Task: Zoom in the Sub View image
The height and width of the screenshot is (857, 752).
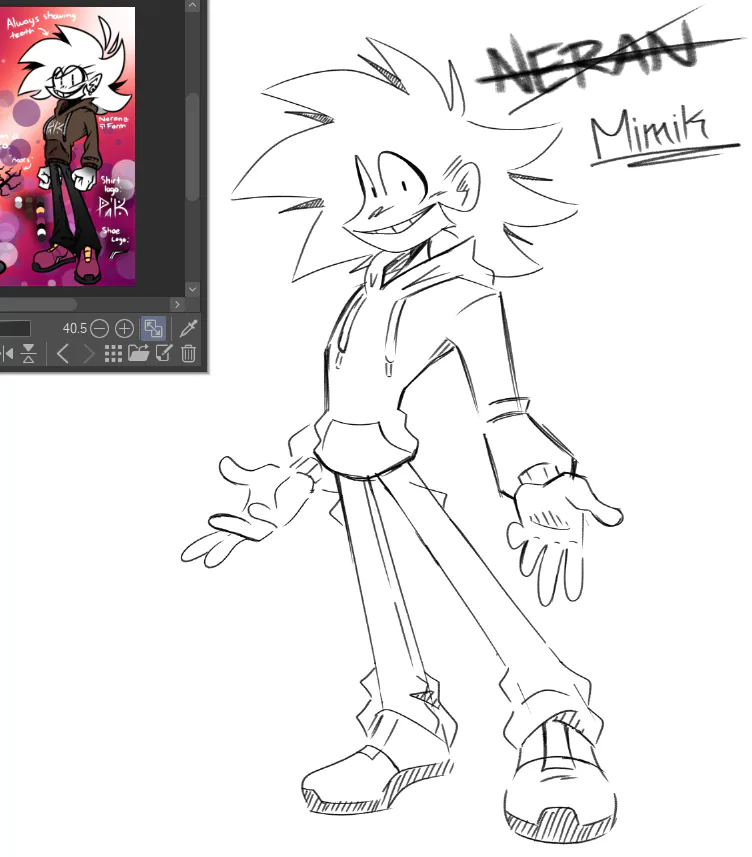Action: pyautogui.click(x=125, y=328)
